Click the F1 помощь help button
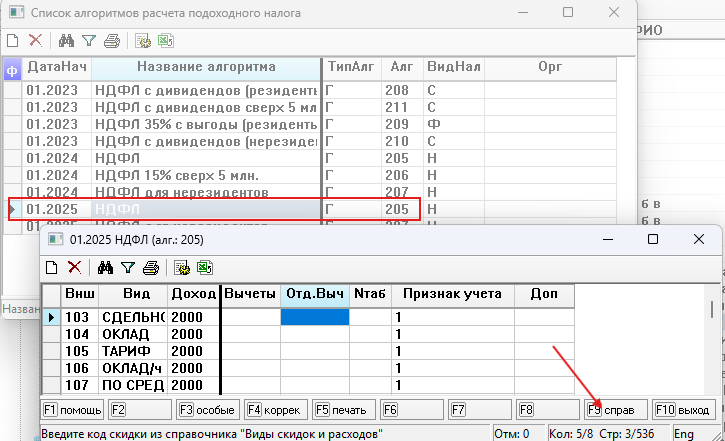The image size is (725, 441). click(72, 410)
